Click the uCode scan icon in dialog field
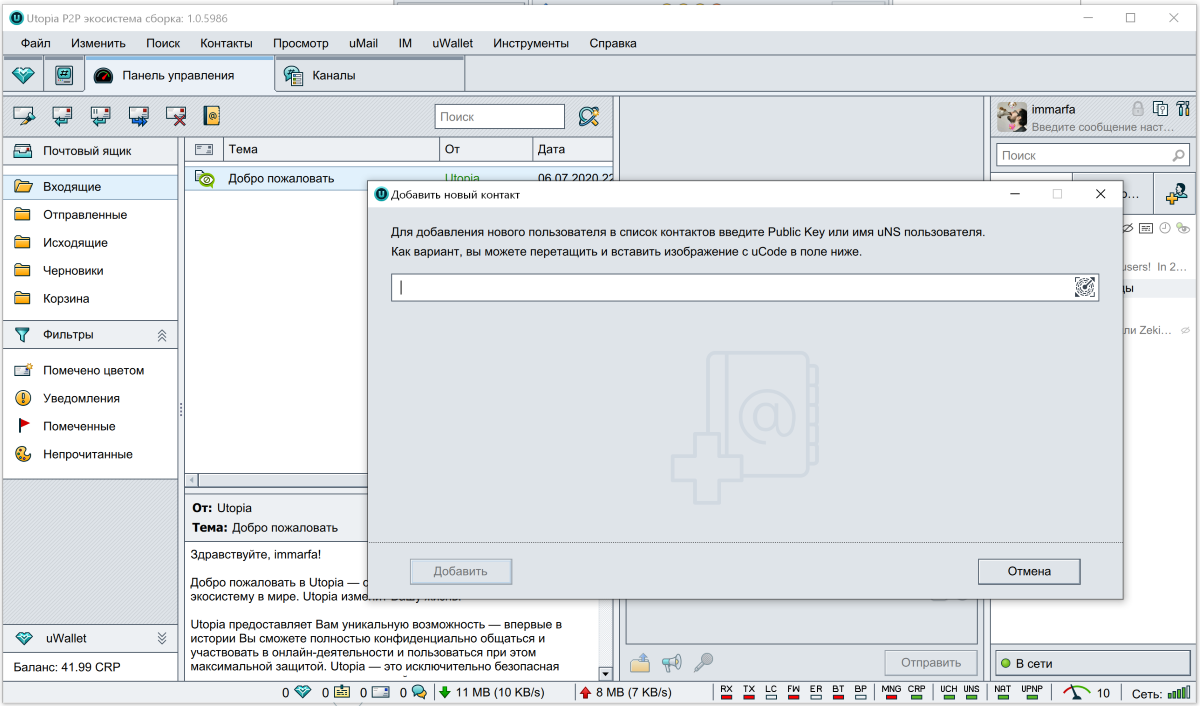The width and height of the screenshot is (1200, 706). click(x=1085, y=288)
